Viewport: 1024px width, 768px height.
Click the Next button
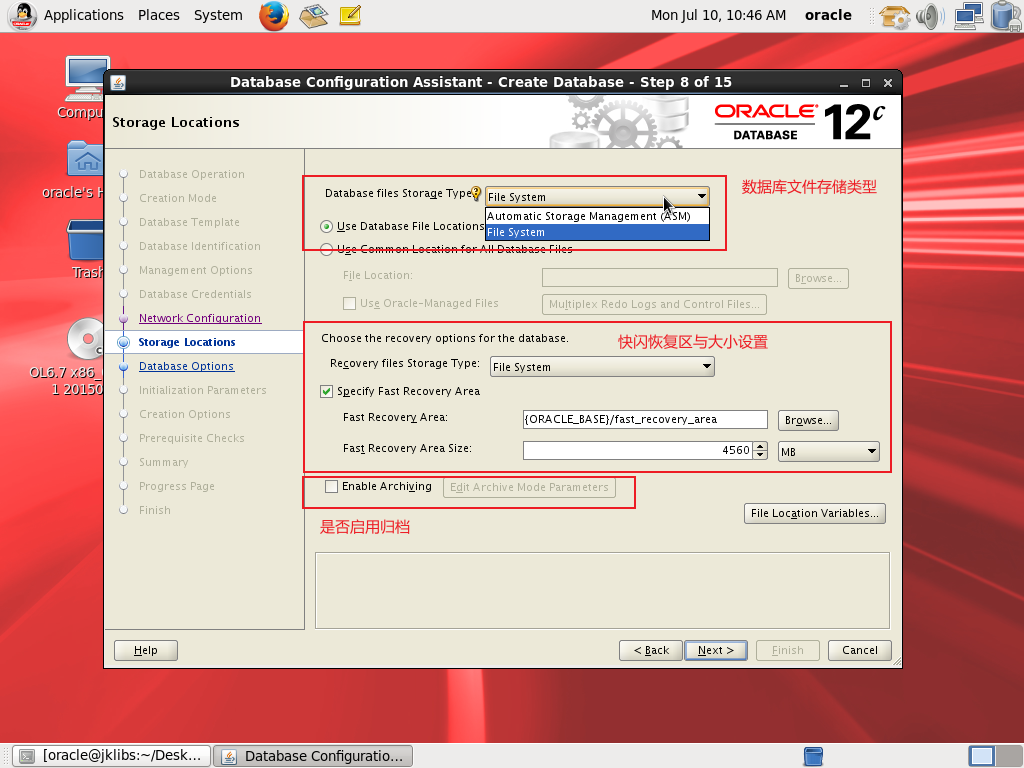pos(715,650)
